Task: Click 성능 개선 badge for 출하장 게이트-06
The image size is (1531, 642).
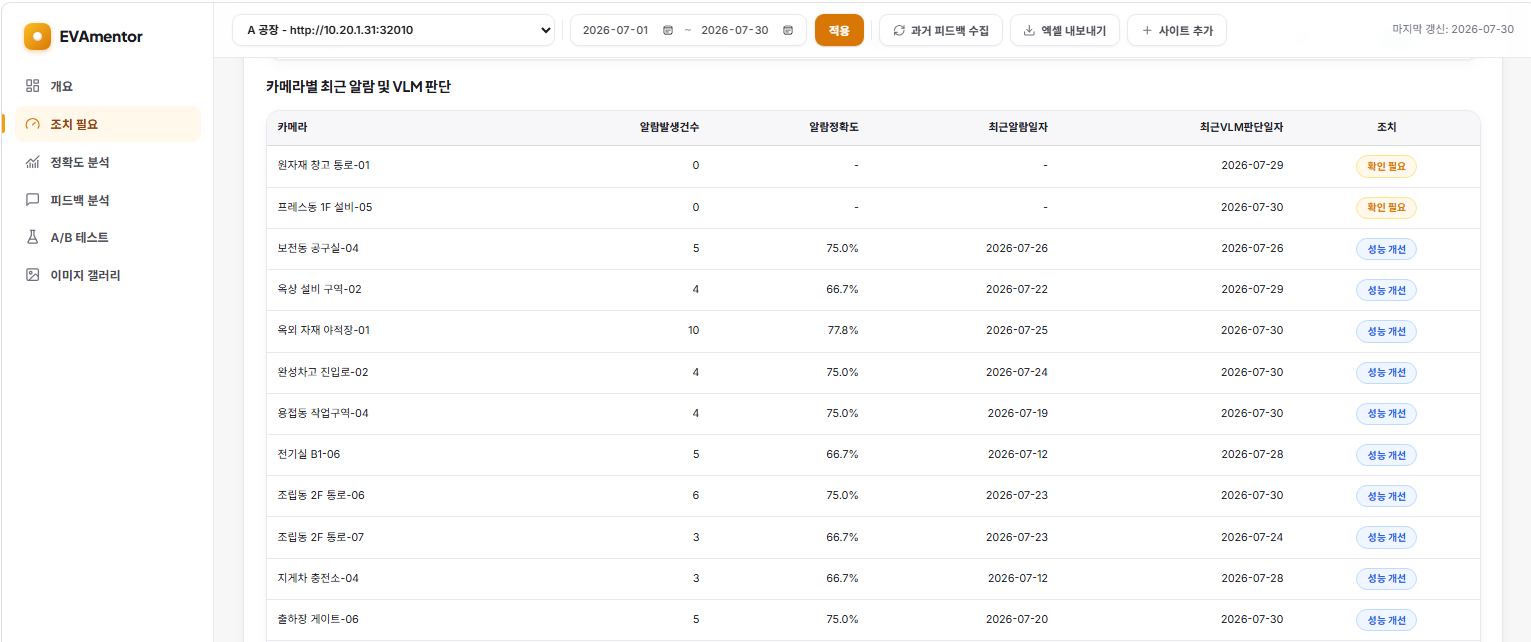Action: point(1386,620)
